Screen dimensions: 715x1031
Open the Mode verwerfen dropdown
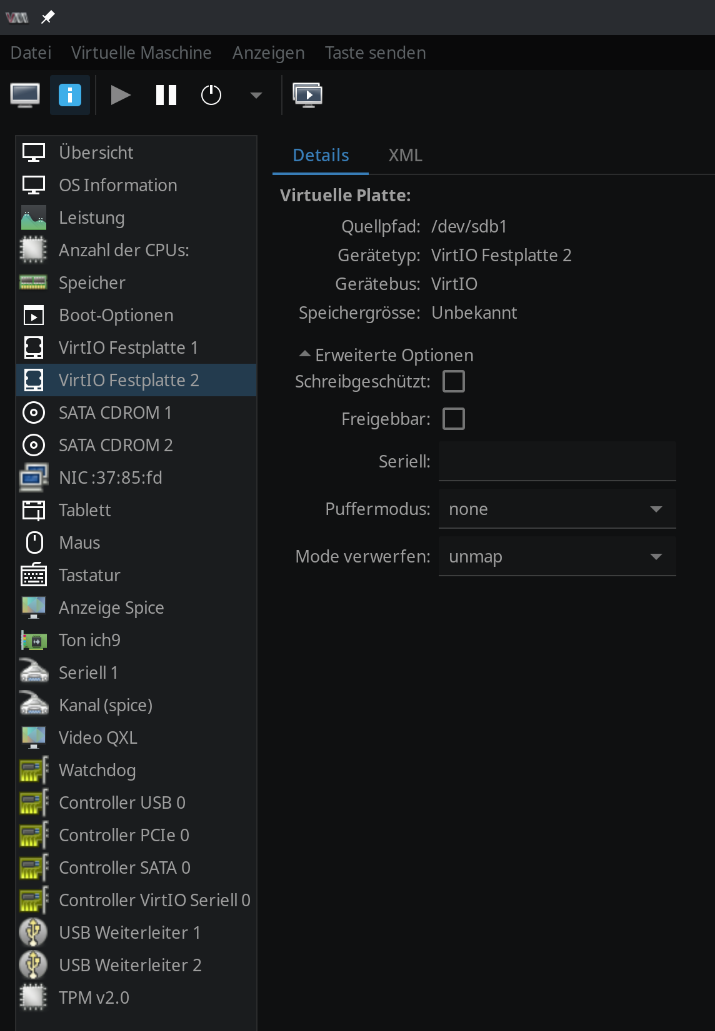557,556
